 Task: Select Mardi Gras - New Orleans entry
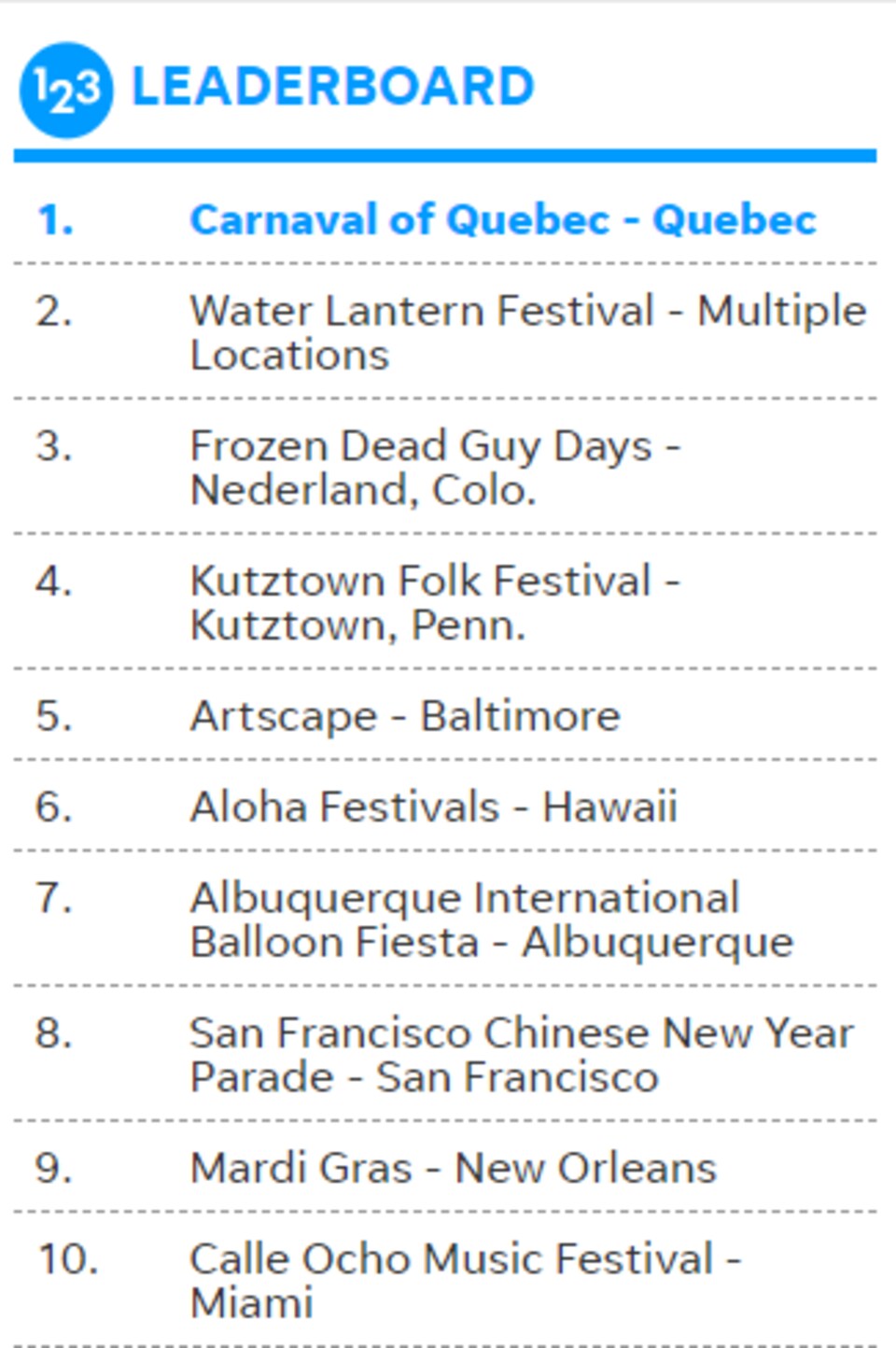click(453, 1168)
